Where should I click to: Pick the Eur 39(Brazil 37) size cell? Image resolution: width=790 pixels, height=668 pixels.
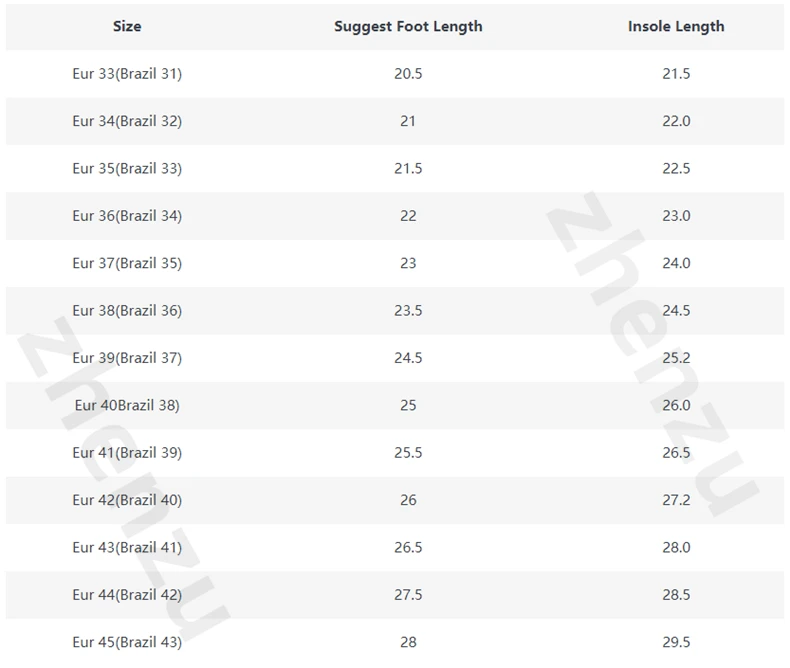(x=127, y=358)
